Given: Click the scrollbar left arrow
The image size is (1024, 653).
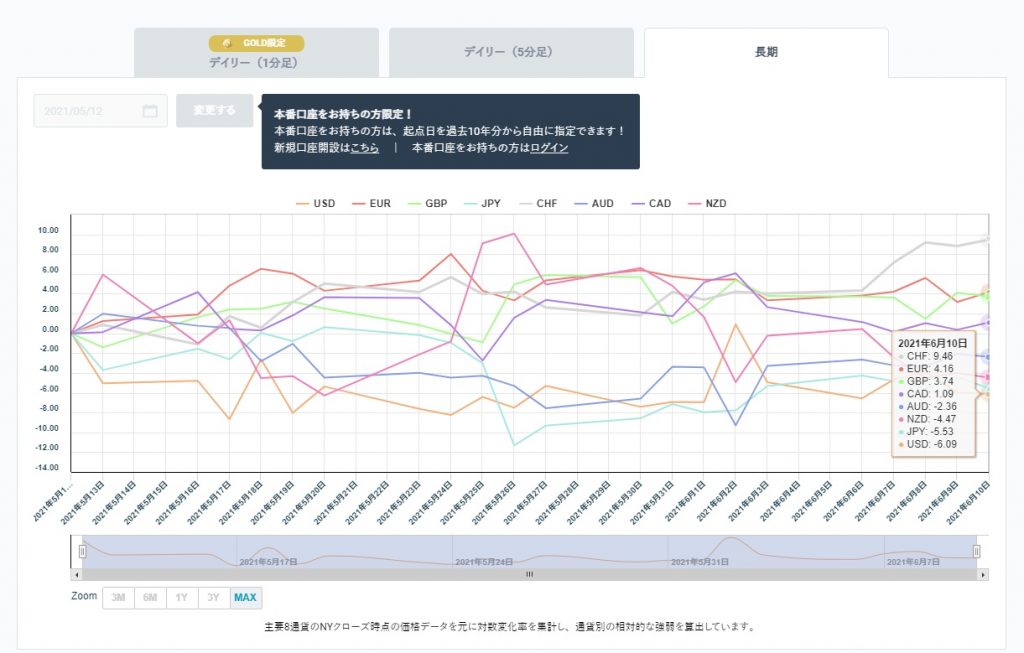Looking at the screenshot, I should click(x=77, y=575).
